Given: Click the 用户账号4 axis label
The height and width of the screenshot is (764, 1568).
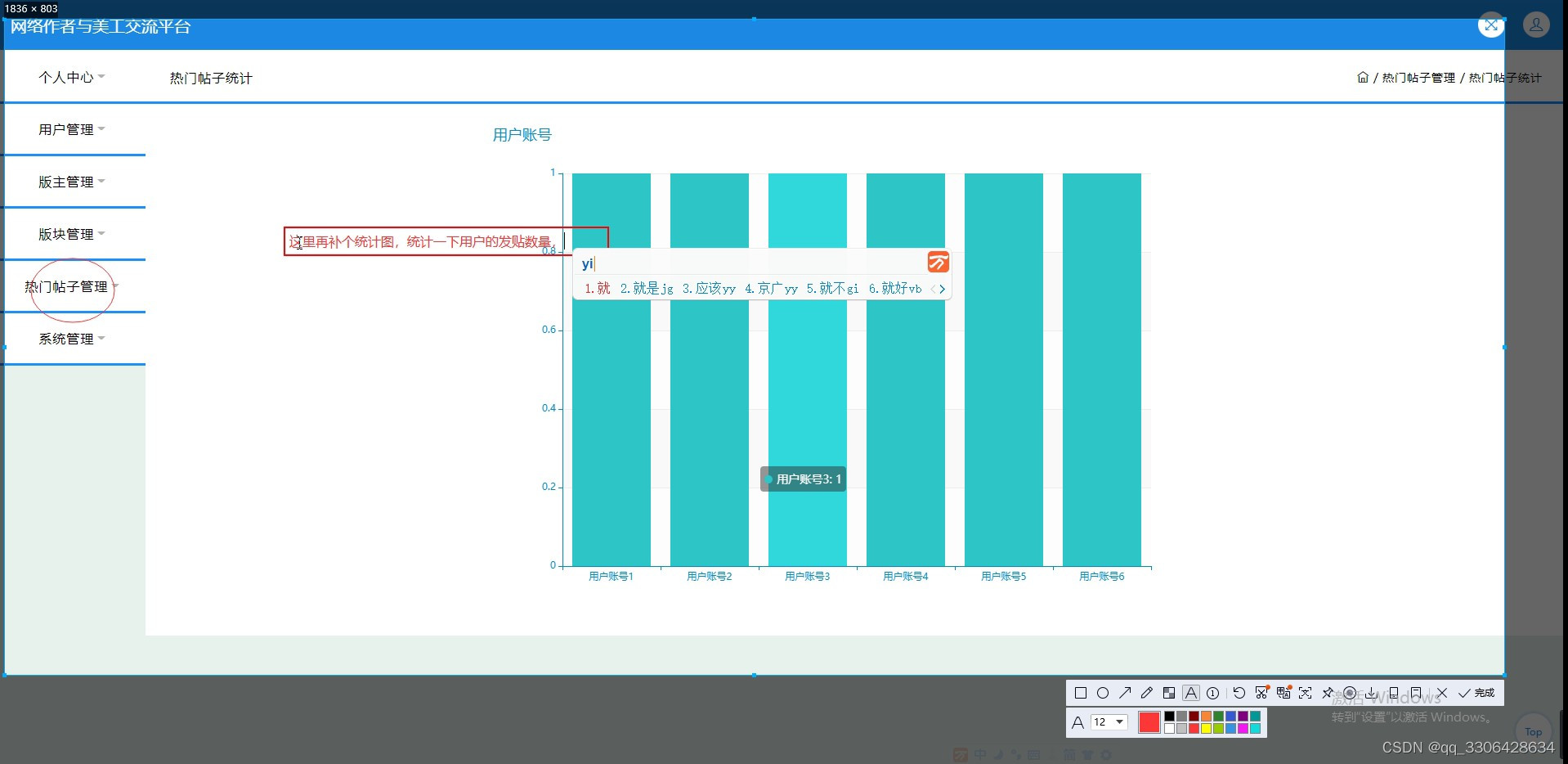Looking at the screenshot, I should [906, 577].
